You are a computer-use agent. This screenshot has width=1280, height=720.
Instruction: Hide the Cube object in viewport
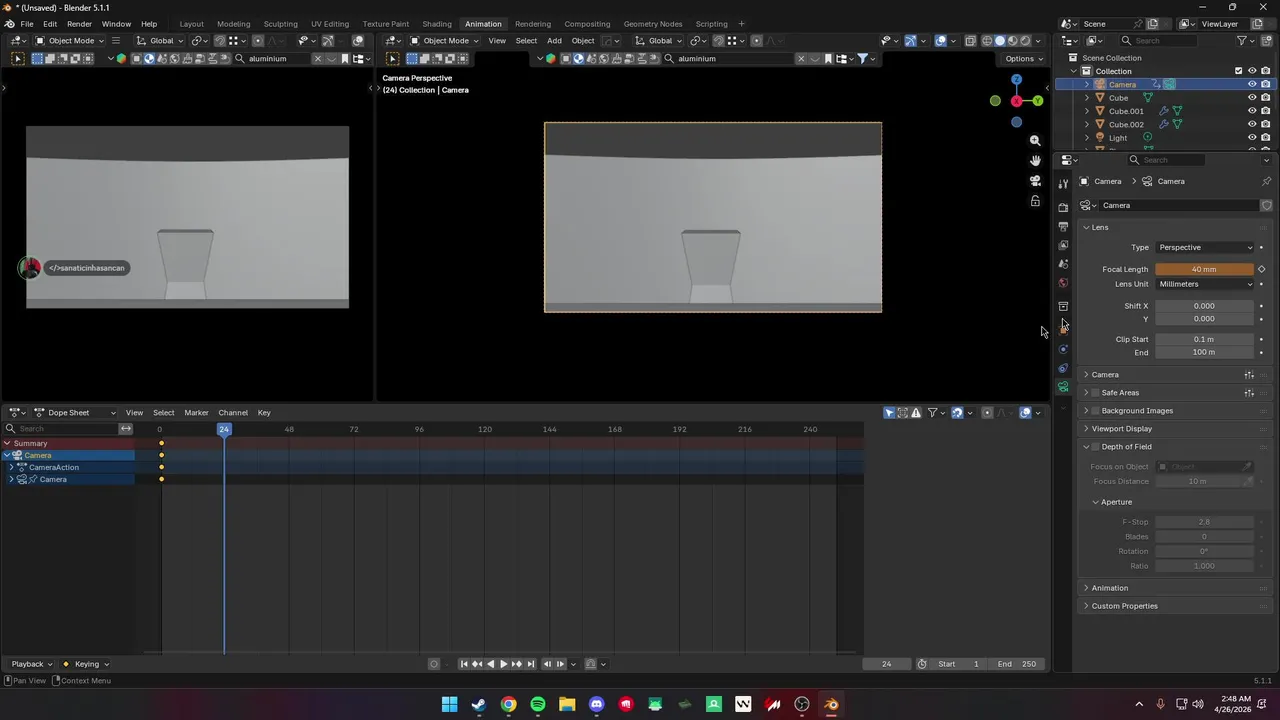(1251, 98)
